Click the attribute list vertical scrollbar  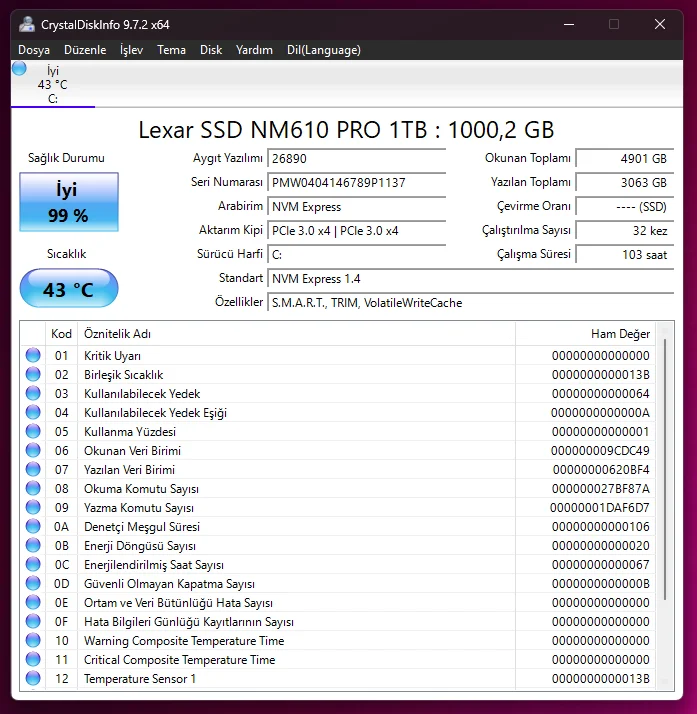pos(664,470)
